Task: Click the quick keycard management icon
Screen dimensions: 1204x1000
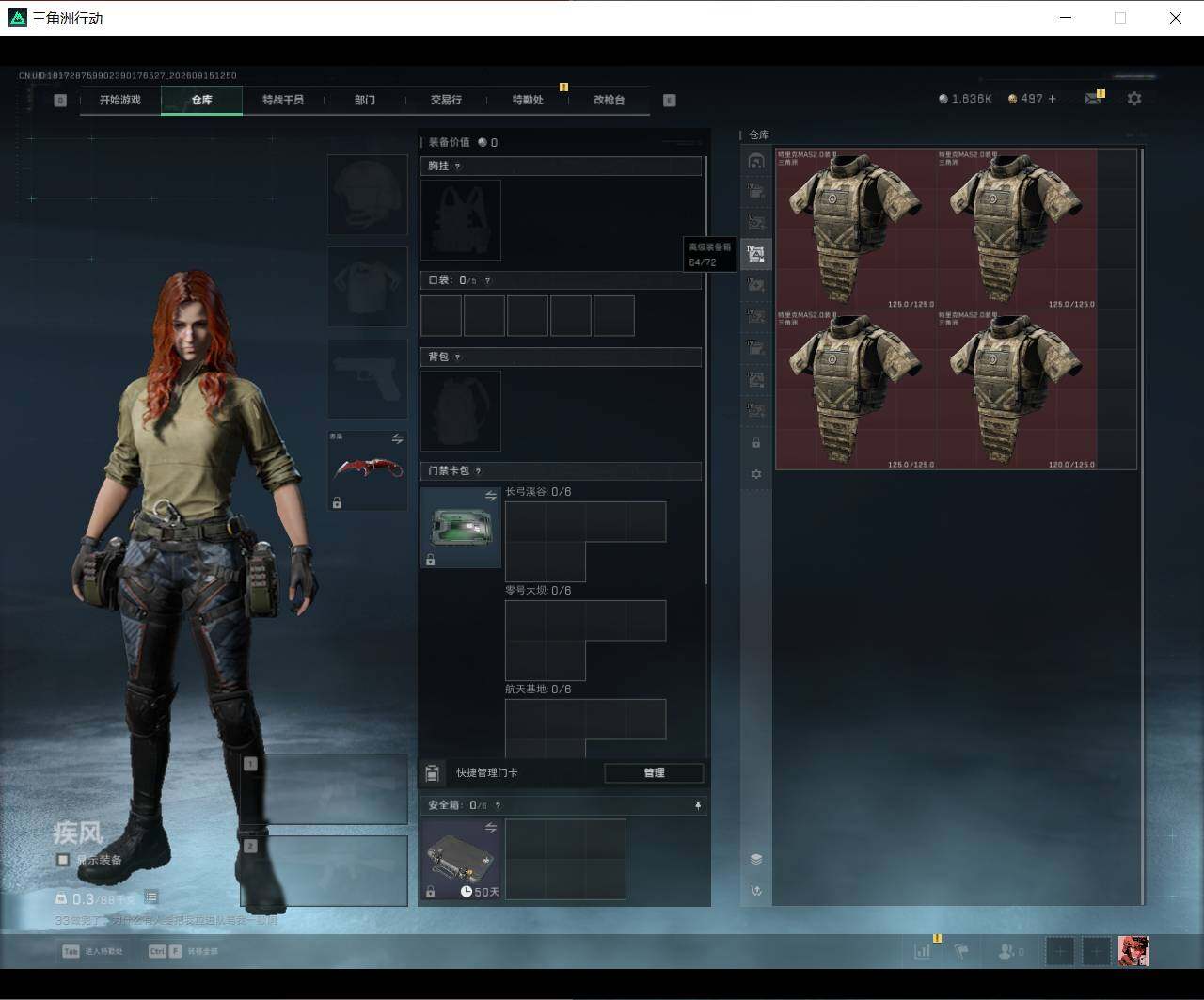Action: click(433, 773)
